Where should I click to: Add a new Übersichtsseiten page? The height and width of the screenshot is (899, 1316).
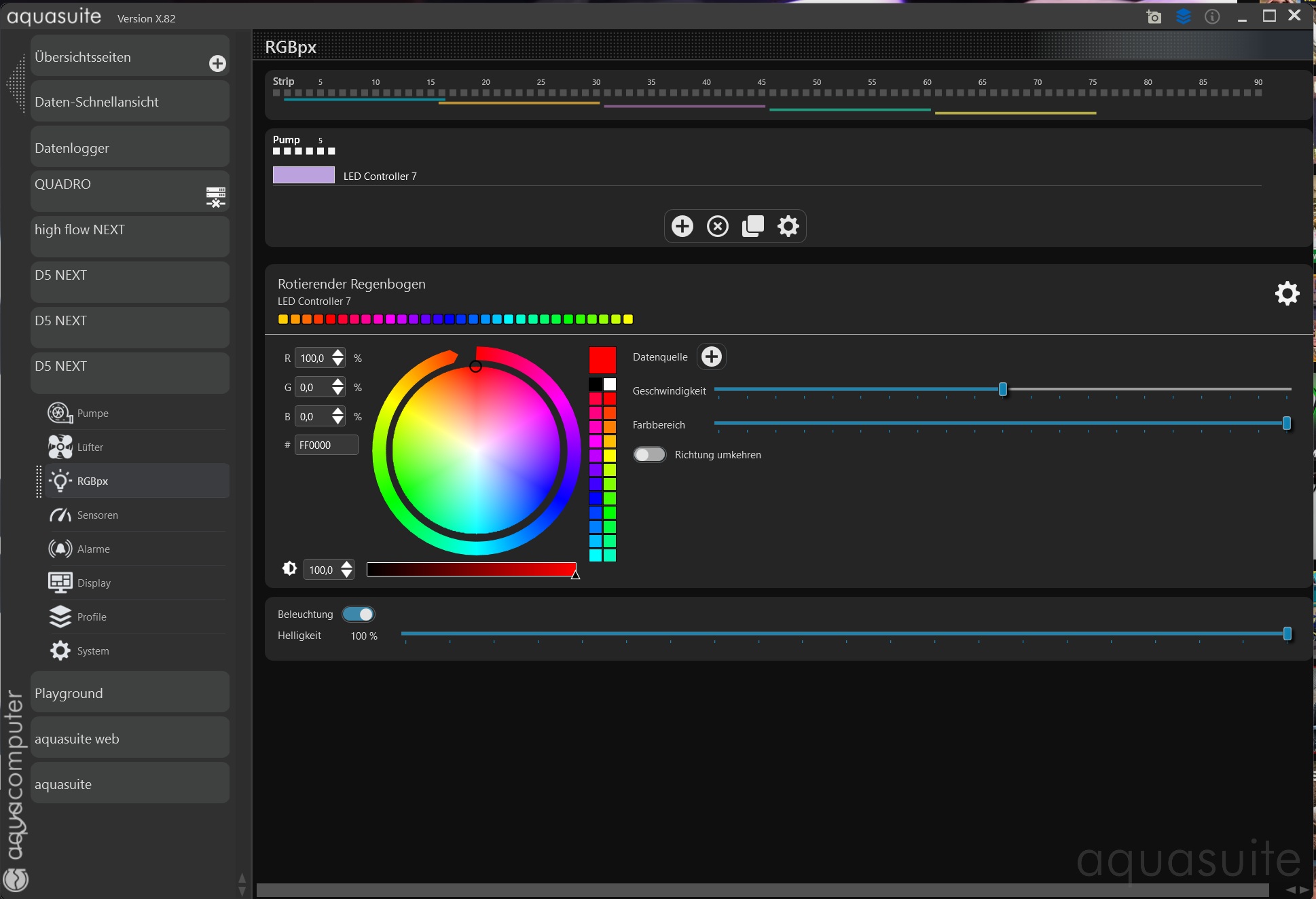217,63
